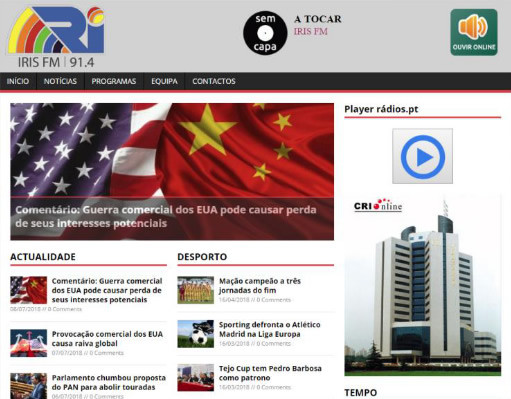511x399 pixels.
Task: Click the 'IRIS FM' now playing text
Action: coord(311,31)
